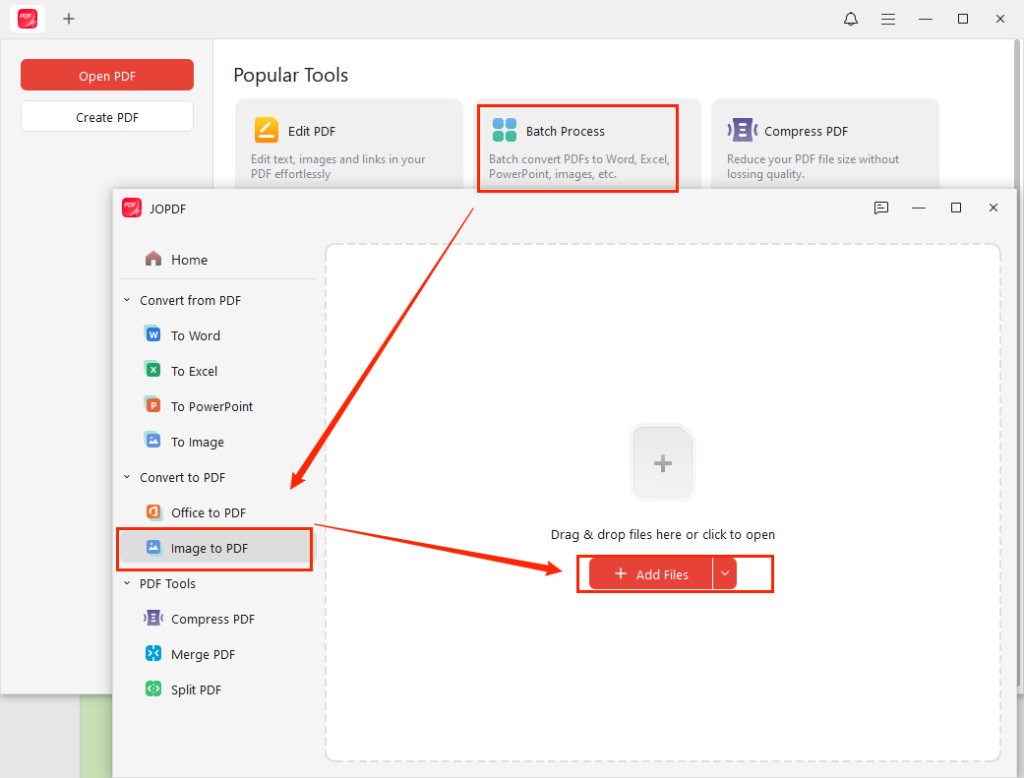Open the feedback icon in JOPDF batch window
1024x778 pixels.
(881, 208)
